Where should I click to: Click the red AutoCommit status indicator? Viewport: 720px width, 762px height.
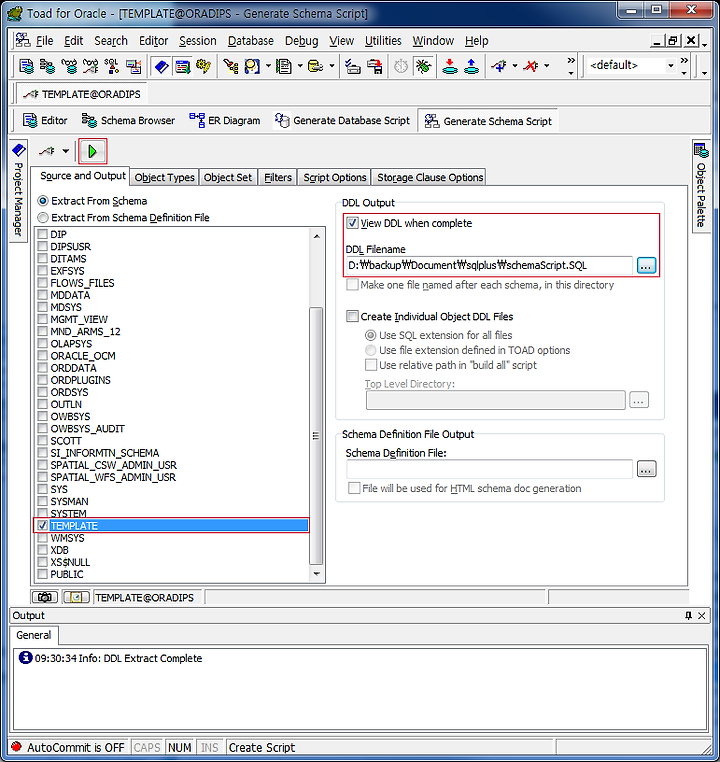coord(17,747)
